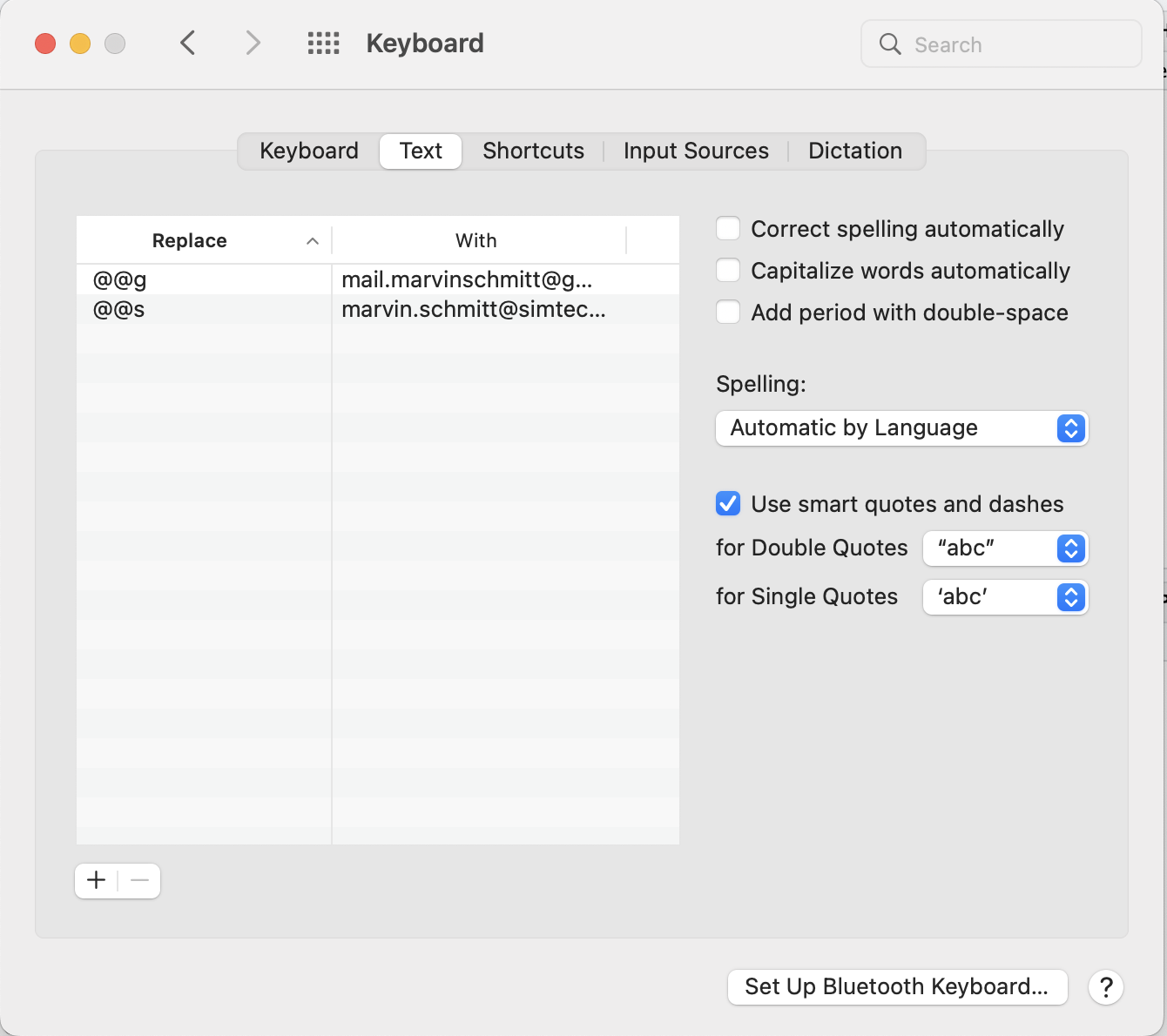Viewport: 1167px width, 1036px height.
Task: Switch to the Dictation tab
Action: [855, 151]
